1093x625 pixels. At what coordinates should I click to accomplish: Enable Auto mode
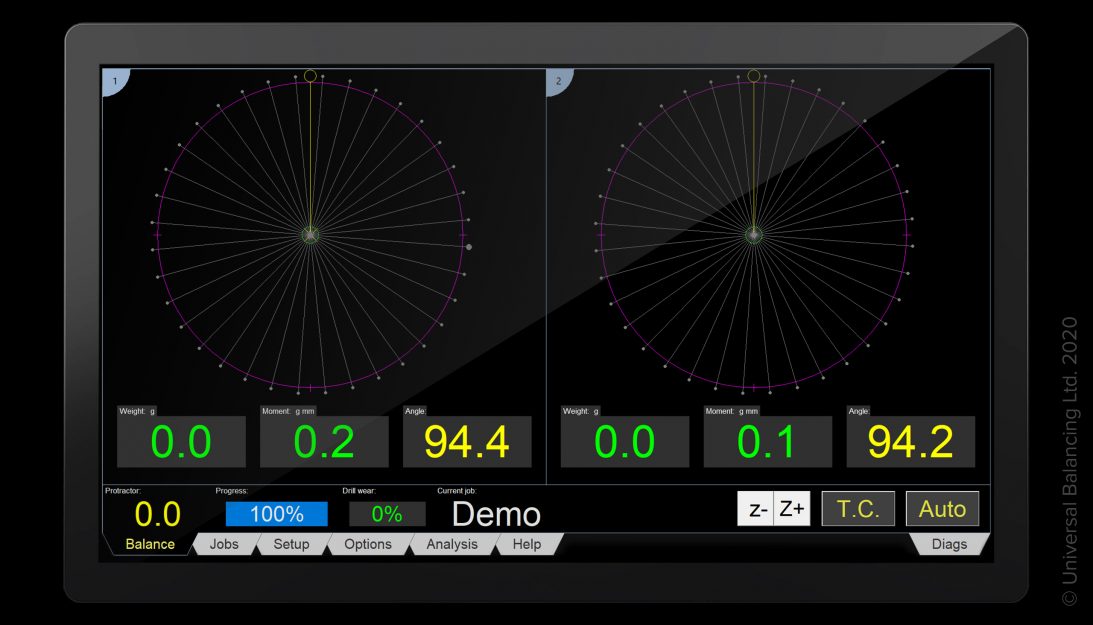942,509
